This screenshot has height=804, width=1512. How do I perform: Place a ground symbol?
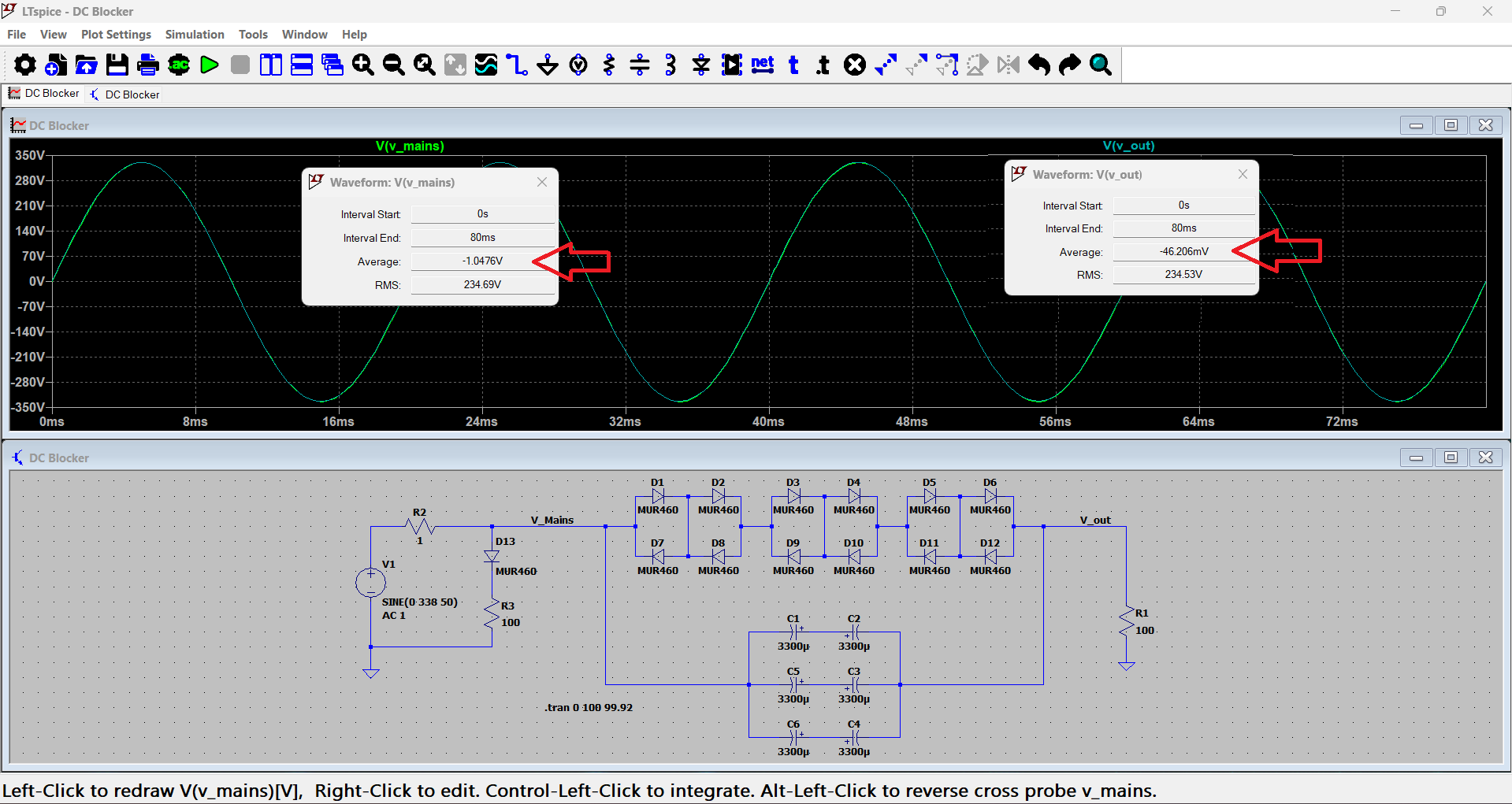pos(548,65)
